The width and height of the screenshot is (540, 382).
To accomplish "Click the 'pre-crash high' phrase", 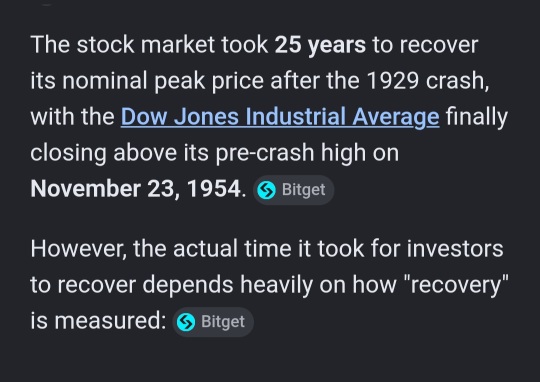I will (x=290, y=153).
